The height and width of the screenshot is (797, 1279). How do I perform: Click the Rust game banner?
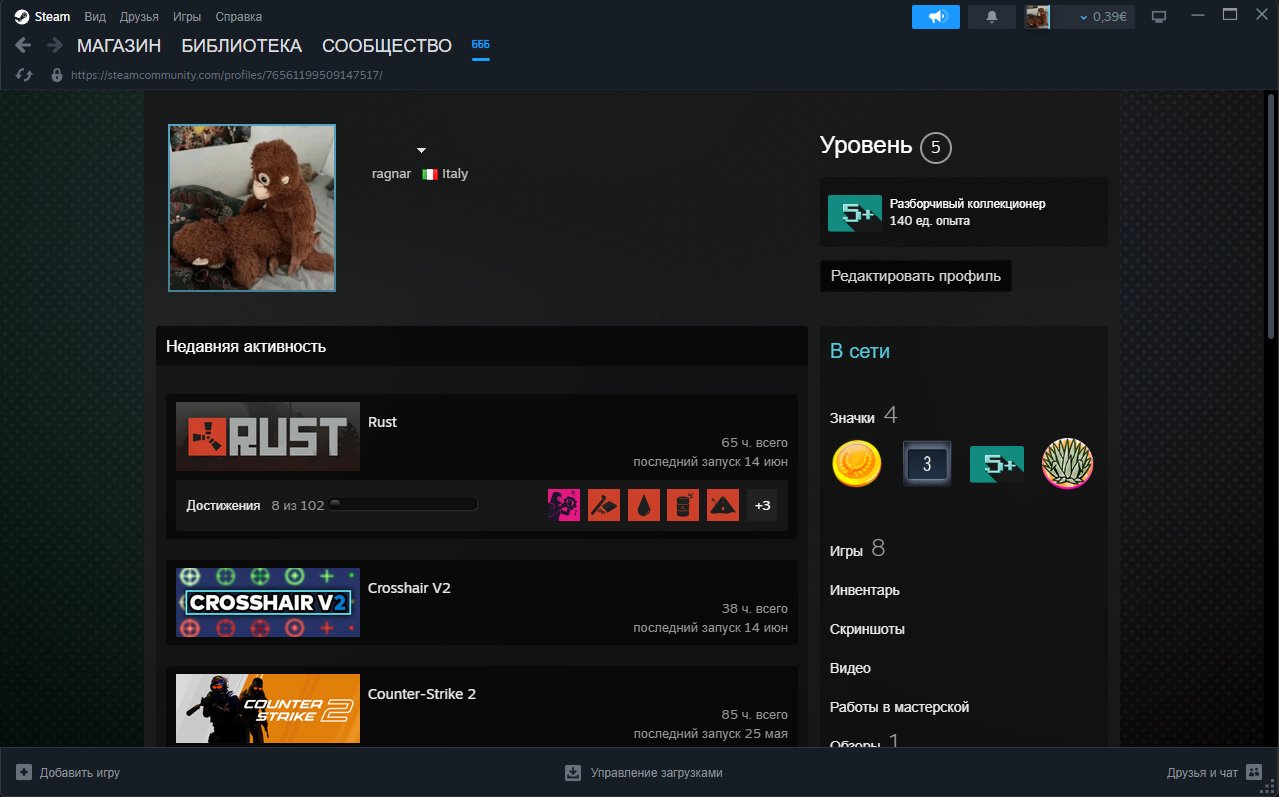tap(268, 436)
